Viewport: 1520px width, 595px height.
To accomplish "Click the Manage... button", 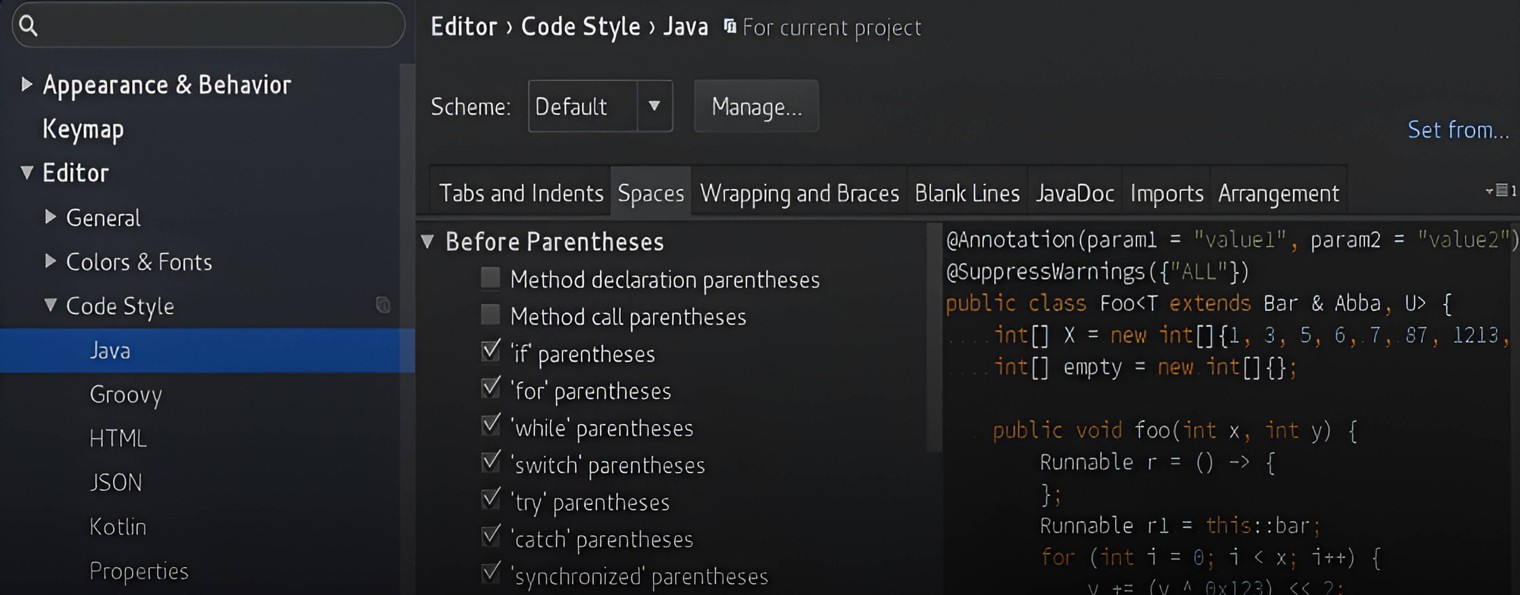I will (756, 107).
